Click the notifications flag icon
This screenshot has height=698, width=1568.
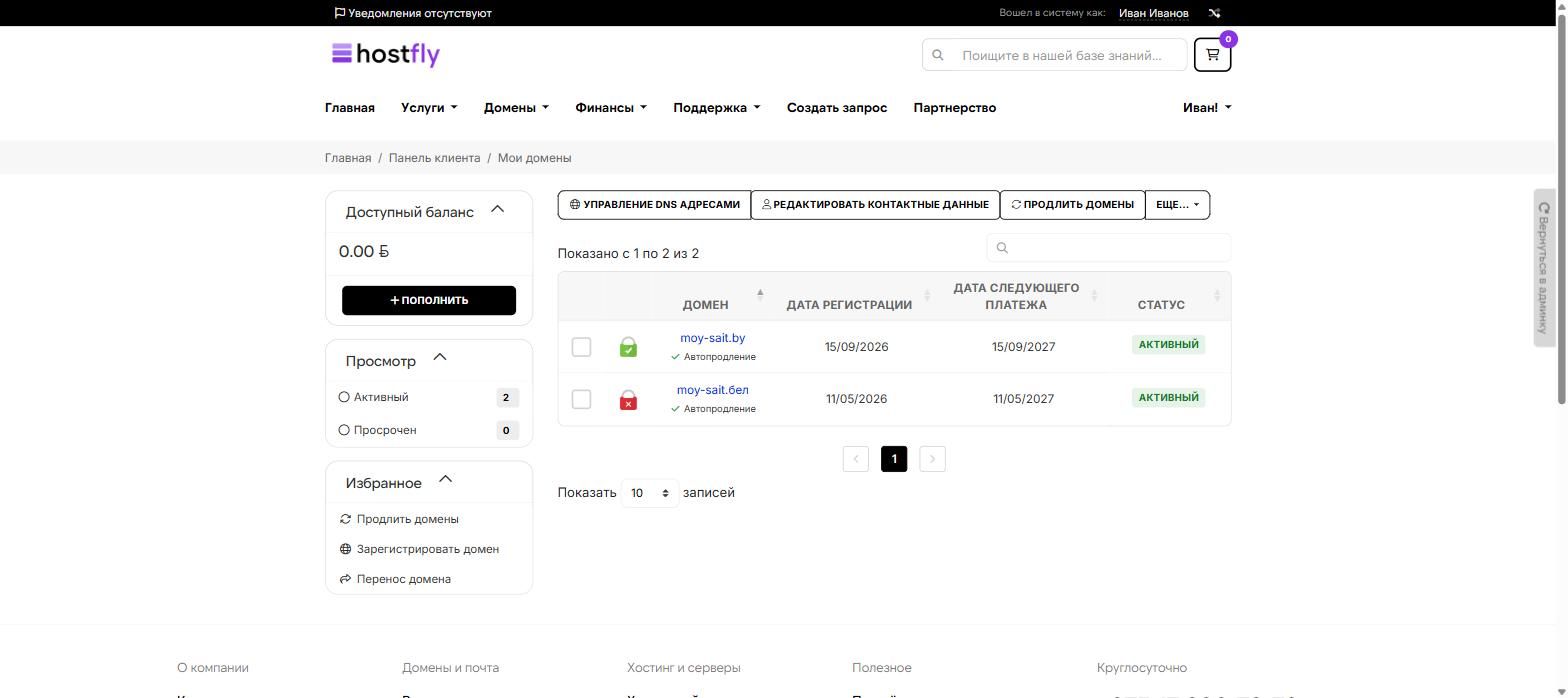click(340, 13)
